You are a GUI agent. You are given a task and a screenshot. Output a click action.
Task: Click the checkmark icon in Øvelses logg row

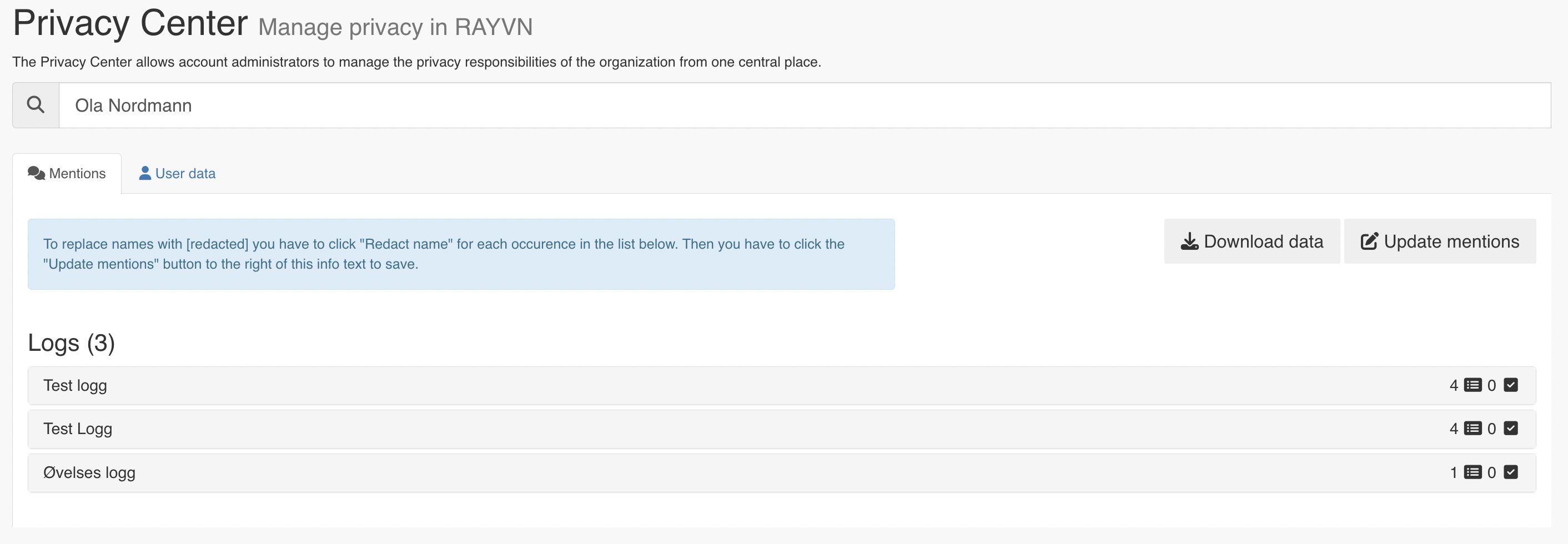[1510, 472]
